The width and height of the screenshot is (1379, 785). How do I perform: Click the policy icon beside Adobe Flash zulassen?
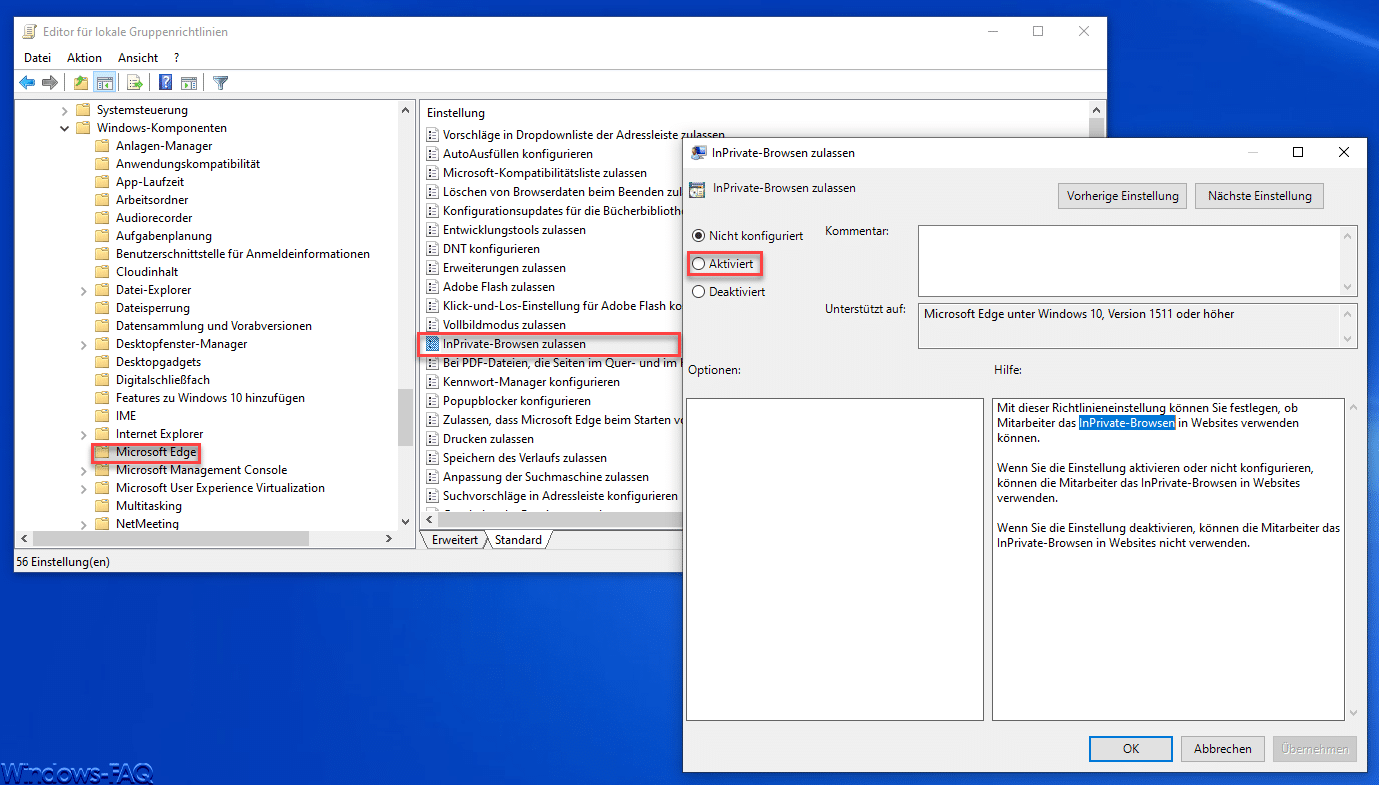pyautogui.click(x=433, y=287)
